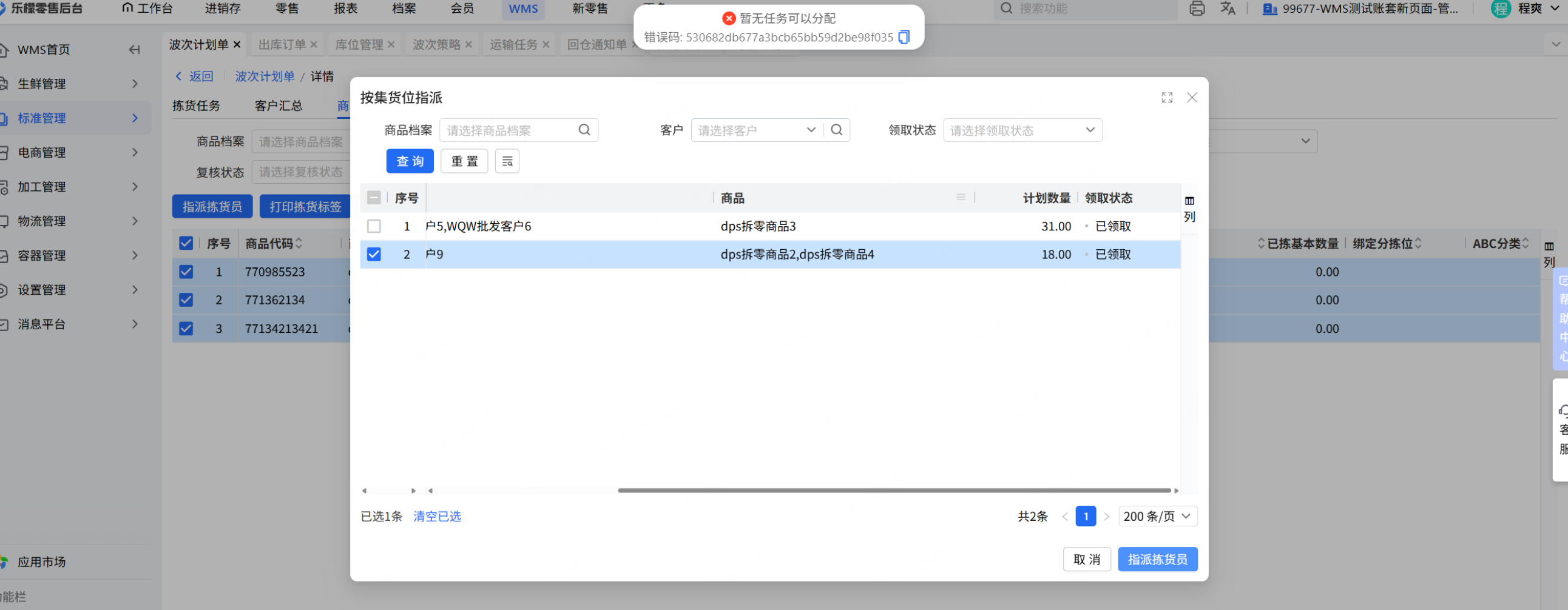Open the 商品 column menu icon

click(x=961, y=197)
